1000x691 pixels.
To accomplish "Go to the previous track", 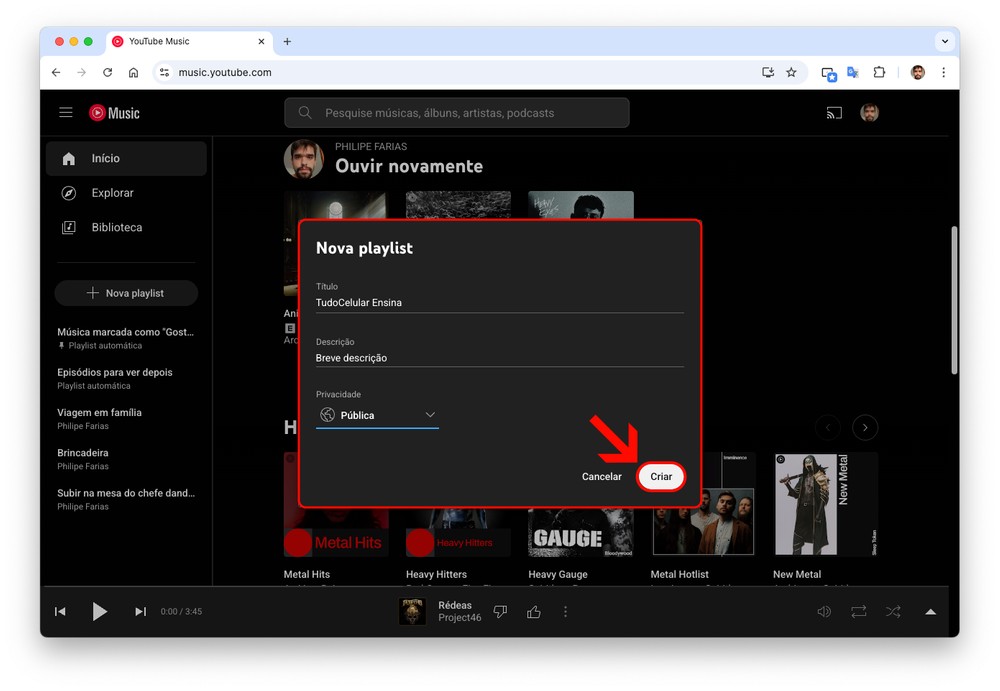I will click(x=60, y=612).
